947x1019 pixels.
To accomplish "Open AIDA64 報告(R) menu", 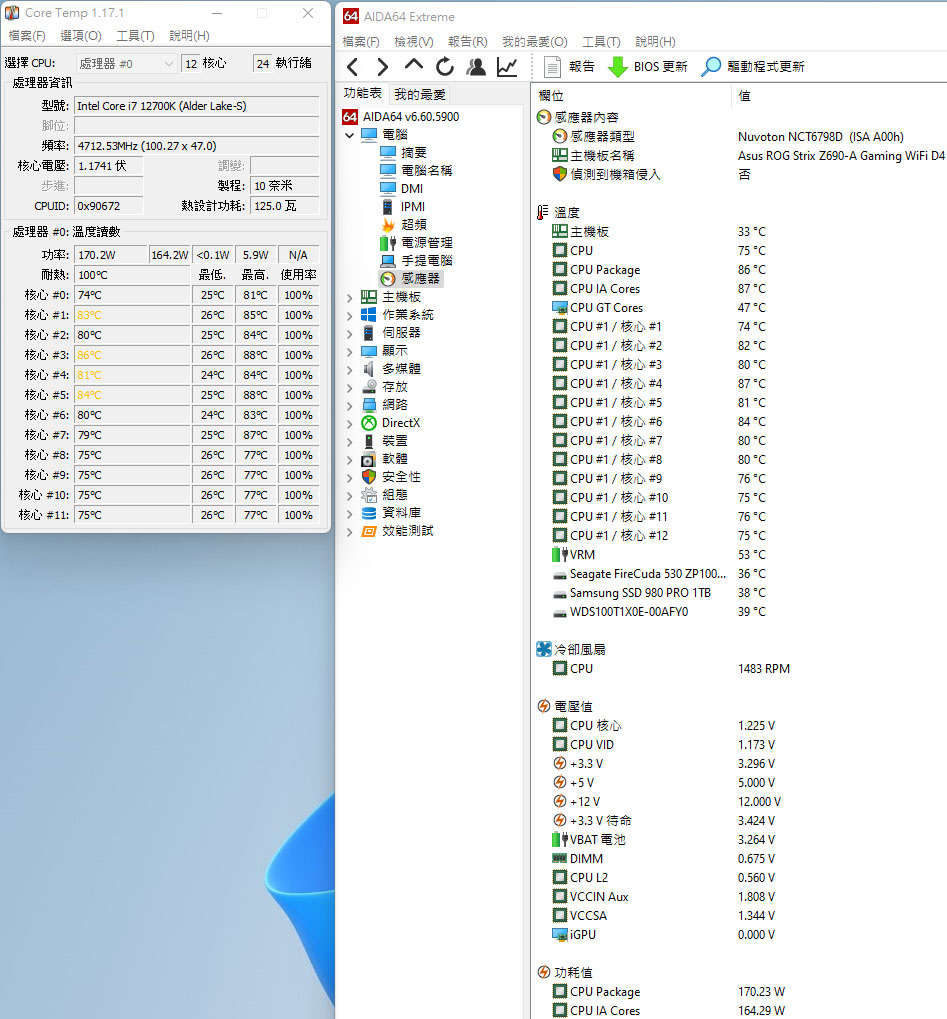I will pos(468,42).
